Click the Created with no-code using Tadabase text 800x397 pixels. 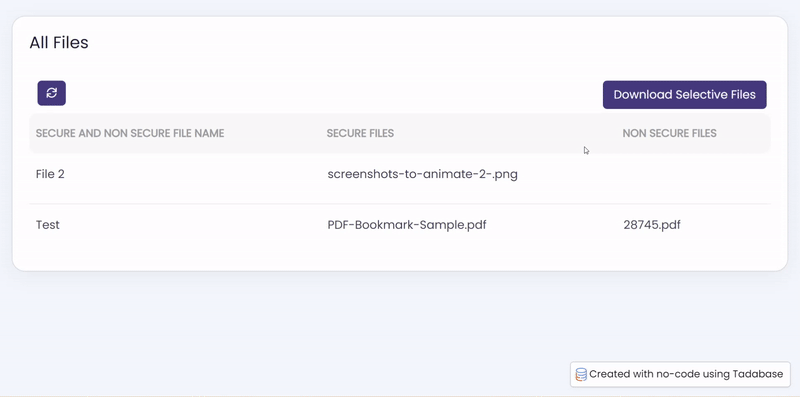coord(686,374)
